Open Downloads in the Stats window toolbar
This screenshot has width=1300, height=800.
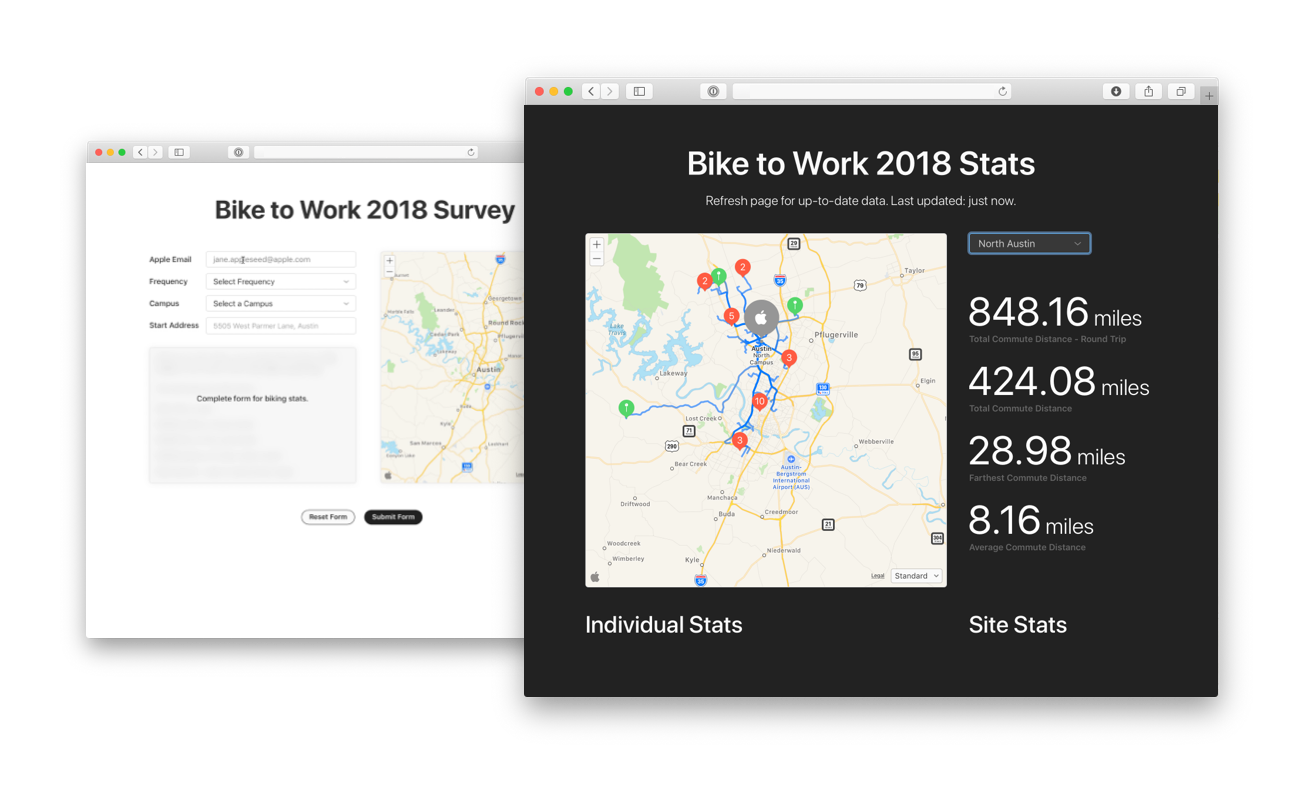coord(1116,91)
